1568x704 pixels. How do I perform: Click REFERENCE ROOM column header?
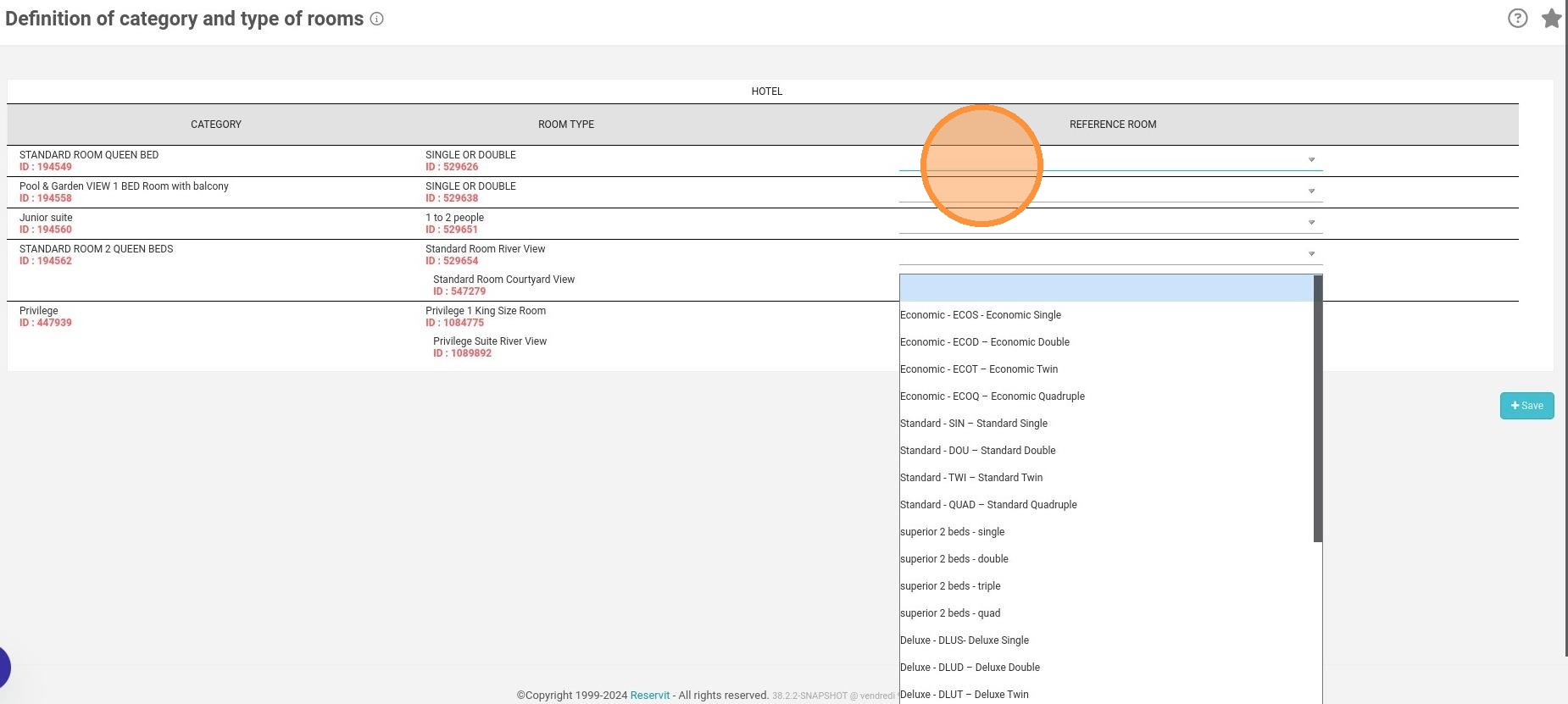(x=1113, y=125)
